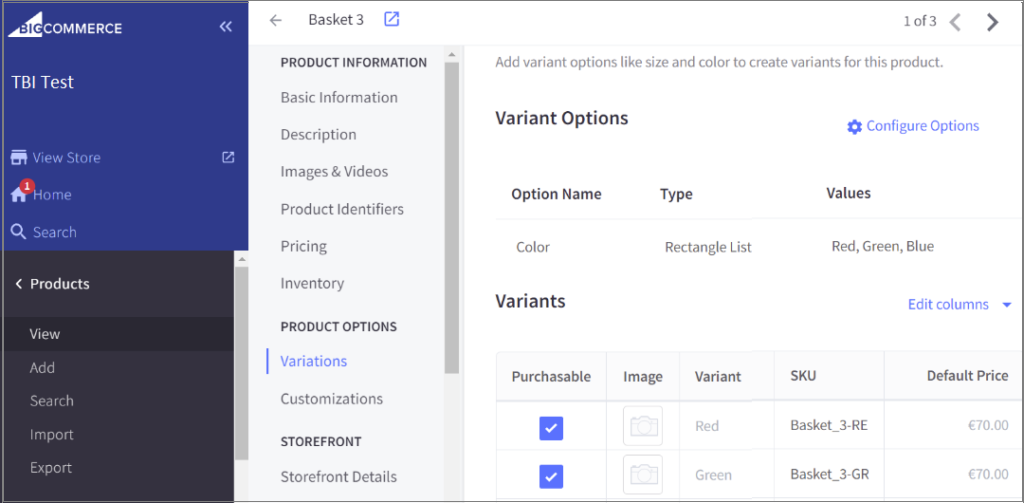Click the notification badge on Home
The width and height of the screenshot is (1024, 503).
(x=26, y=186)
